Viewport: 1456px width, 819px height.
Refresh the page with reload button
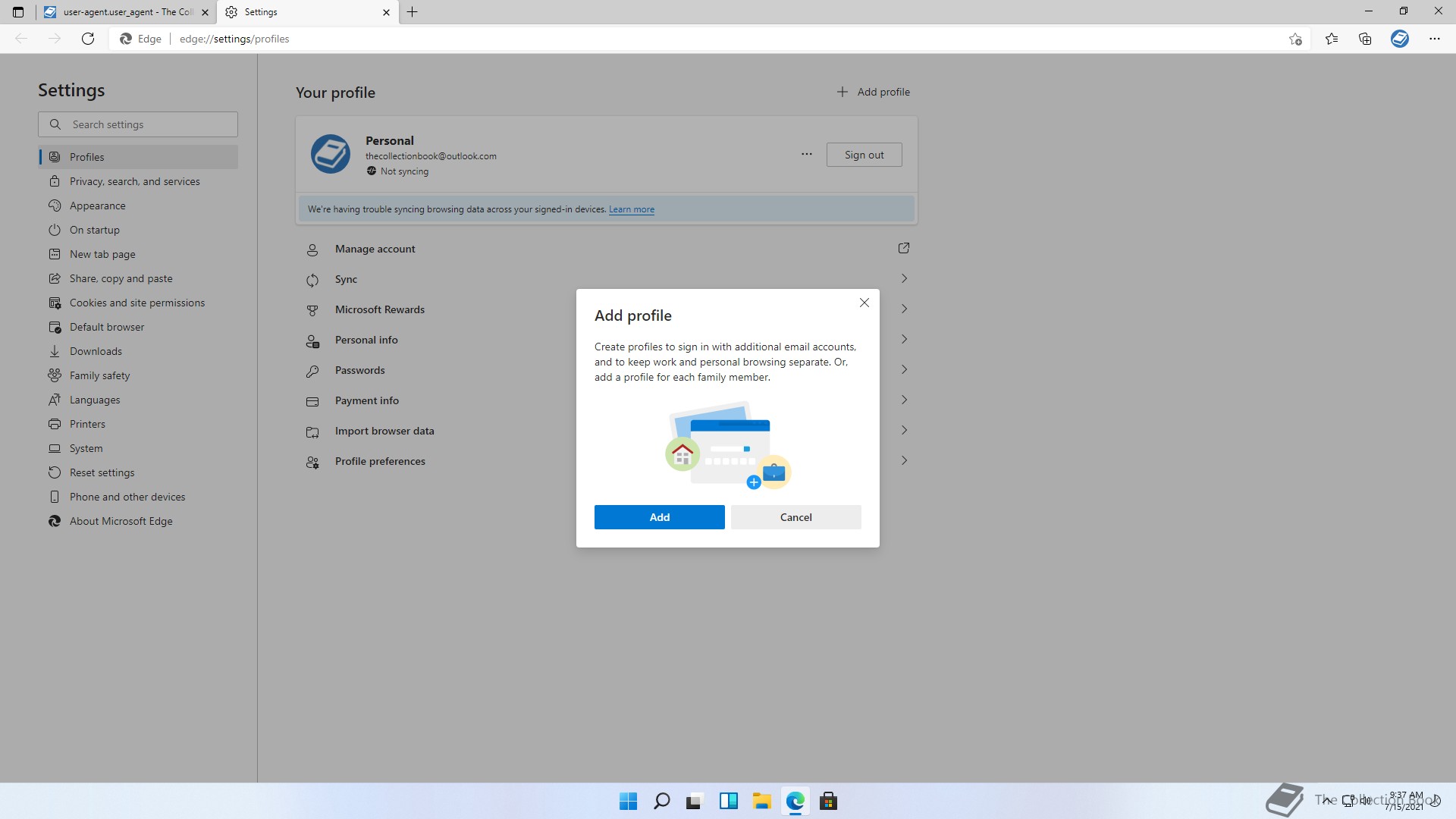tap(88, 39)
